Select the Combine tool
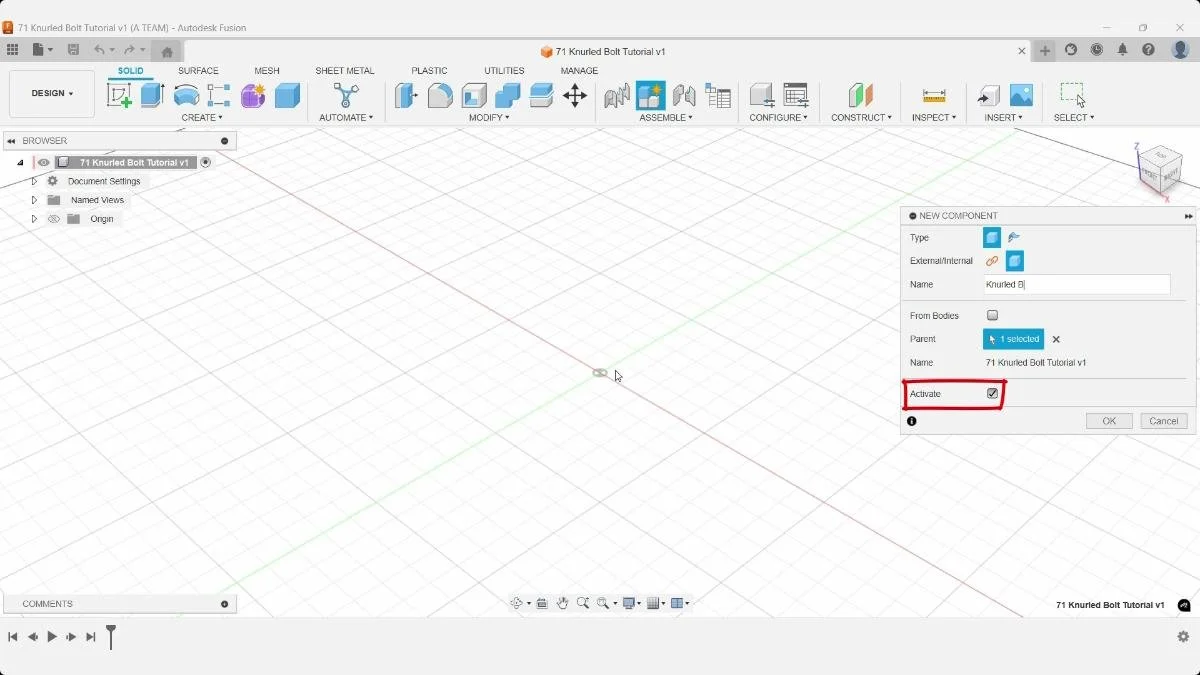This screenshot has height=675, width=1200. [x=507, y=95]
